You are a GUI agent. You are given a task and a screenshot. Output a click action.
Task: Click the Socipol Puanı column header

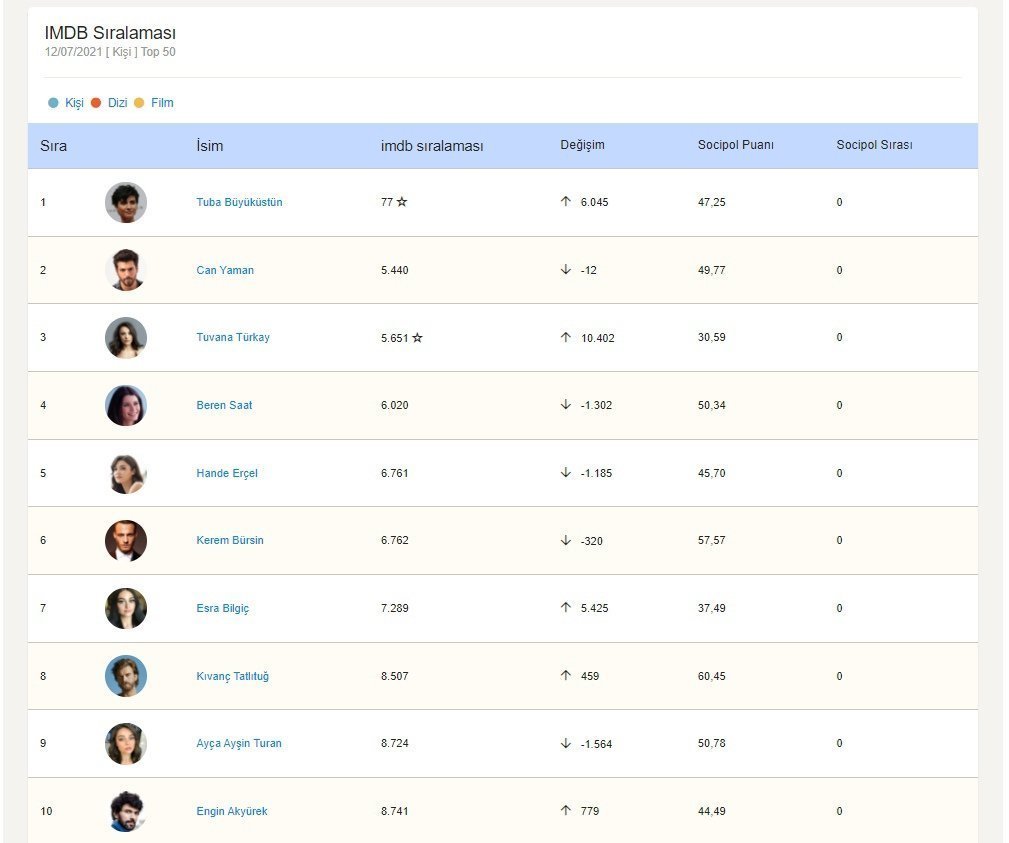(735, 145)
